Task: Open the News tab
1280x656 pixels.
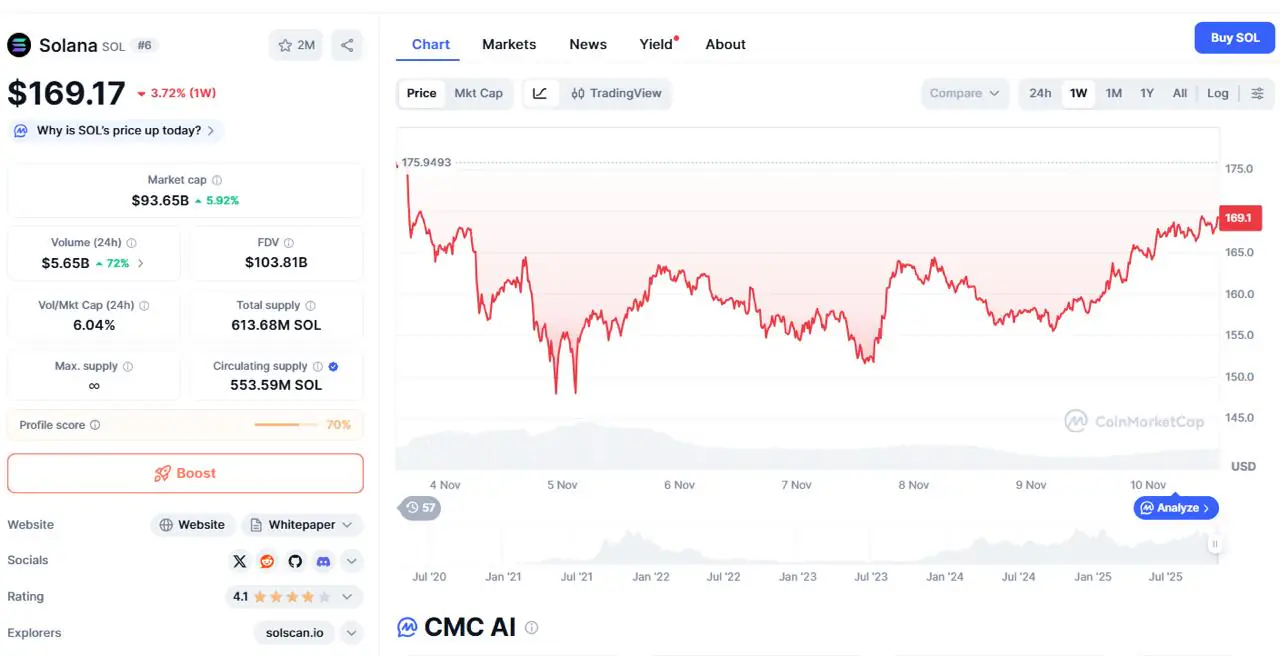Action: pos(588,44)
